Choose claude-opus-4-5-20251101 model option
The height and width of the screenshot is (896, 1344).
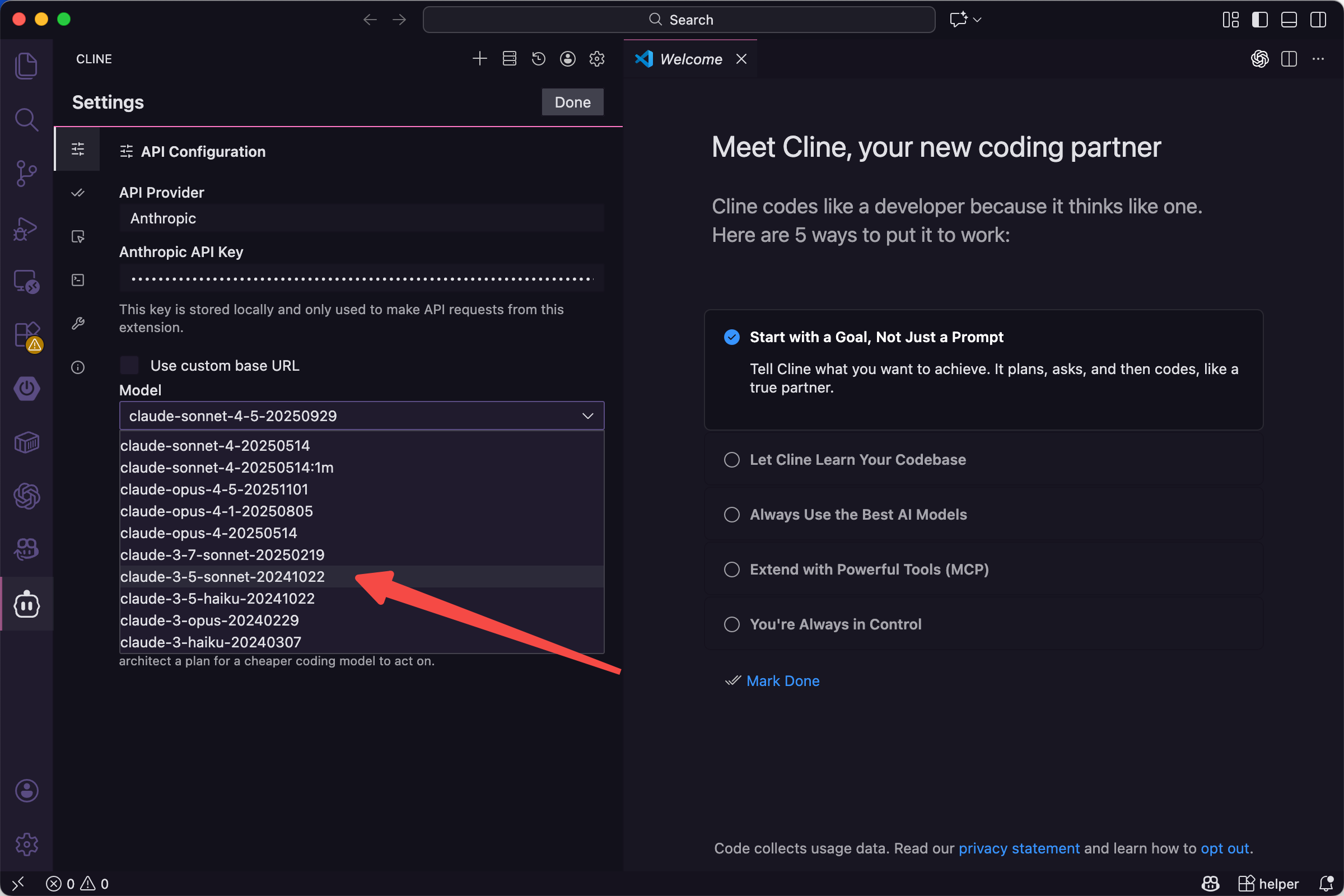(x=362, y=489)
